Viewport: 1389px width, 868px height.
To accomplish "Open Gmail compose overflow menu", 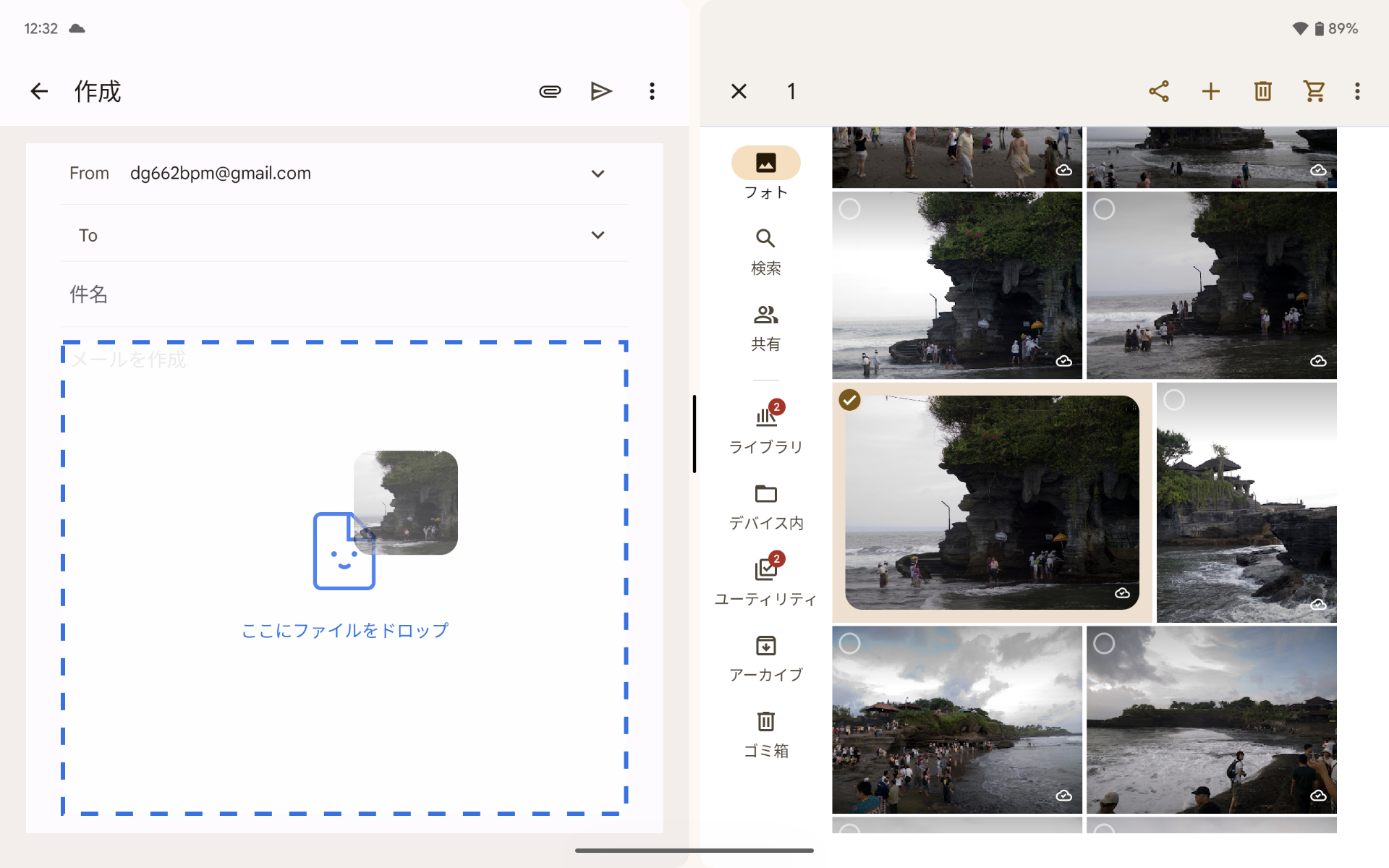I will point(652,91).
